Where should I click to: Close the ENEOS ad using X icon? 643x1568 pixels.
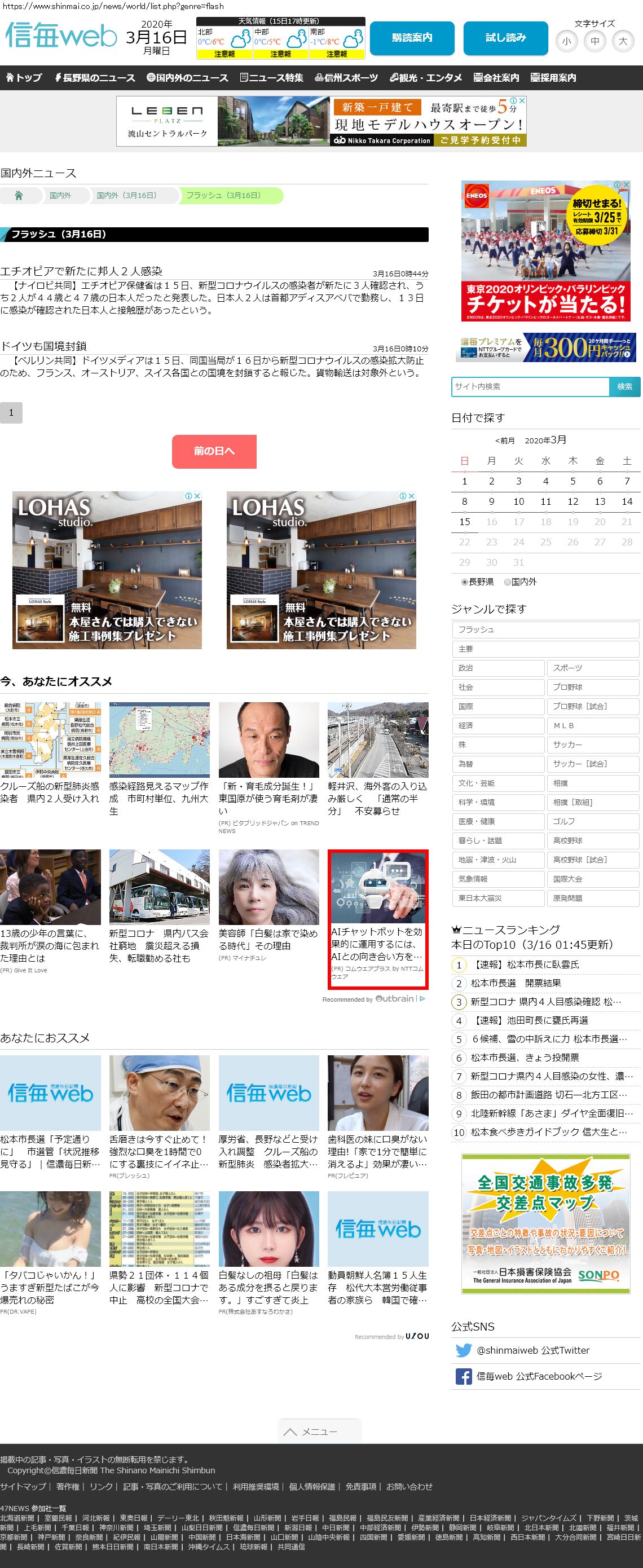626,184
